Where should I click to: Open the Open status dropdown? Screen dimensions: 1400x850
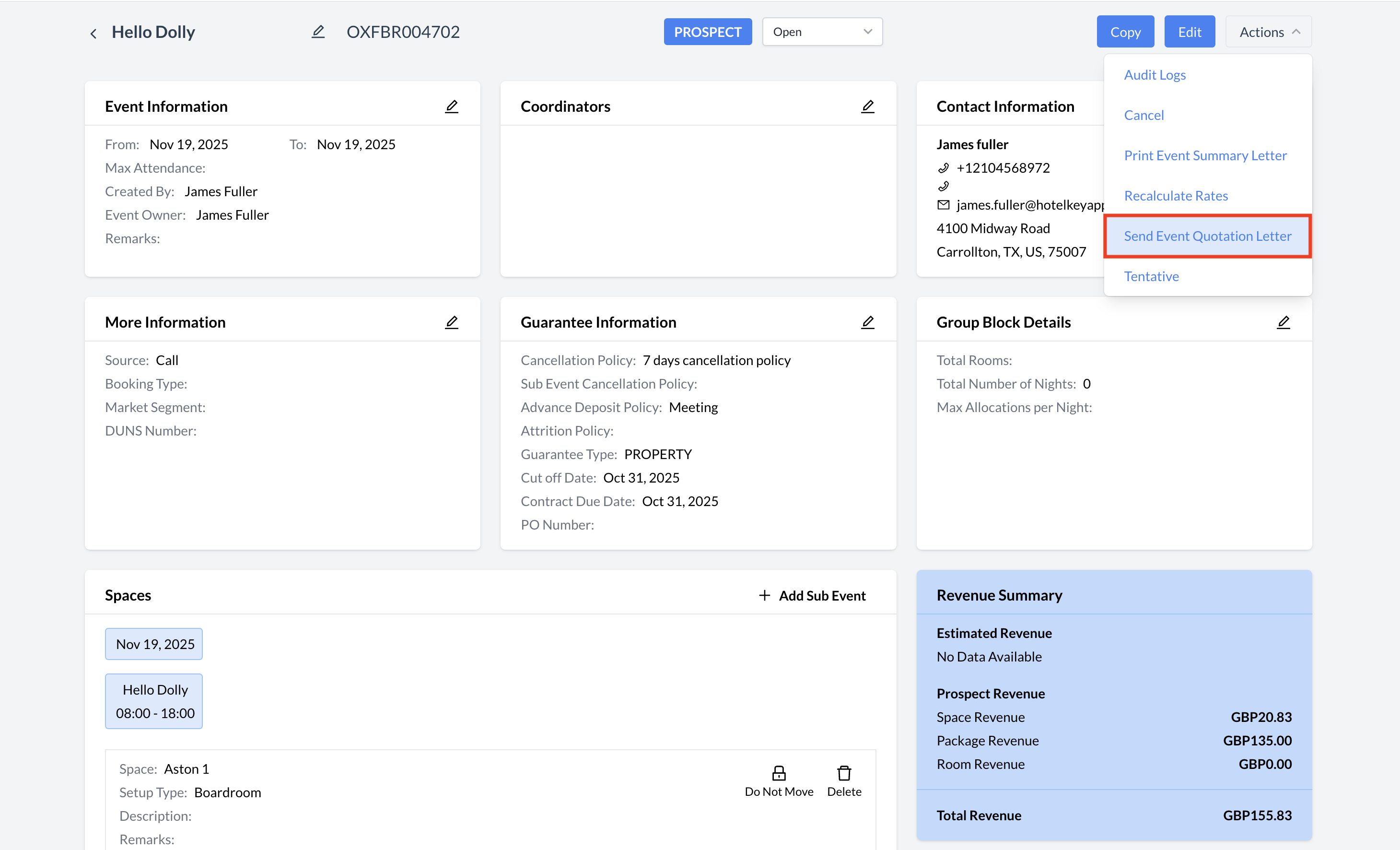pyautogui.click(x=822, y=32)
